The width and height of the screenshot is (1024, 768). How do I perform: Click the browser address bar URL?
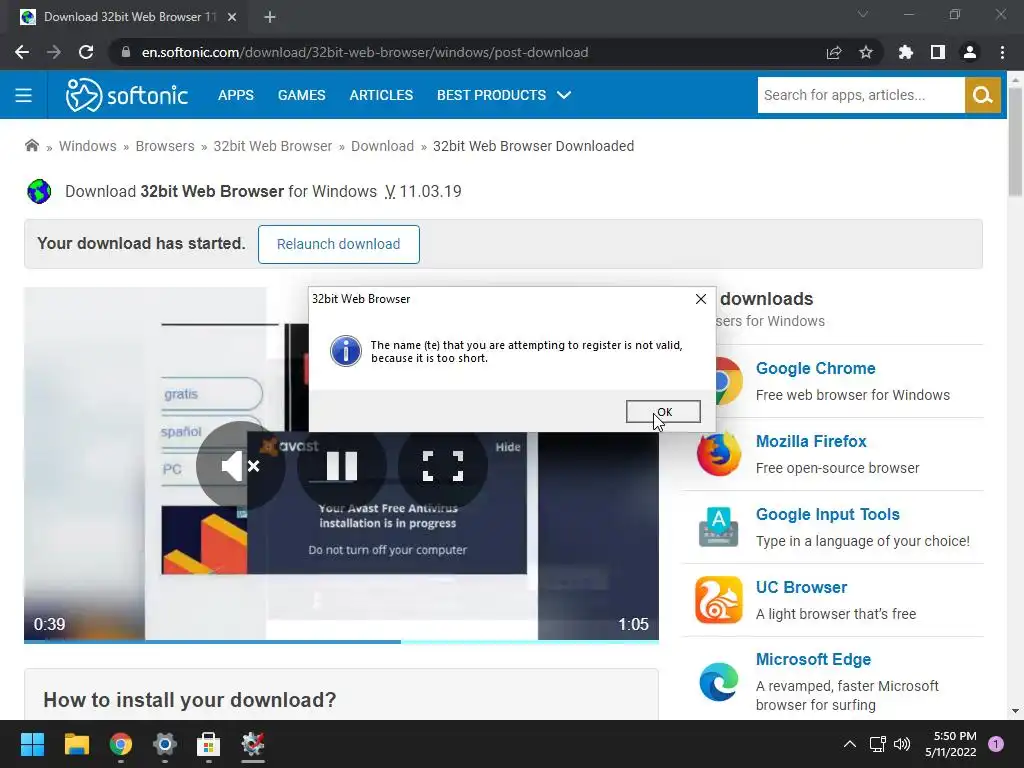click(364, 52)
